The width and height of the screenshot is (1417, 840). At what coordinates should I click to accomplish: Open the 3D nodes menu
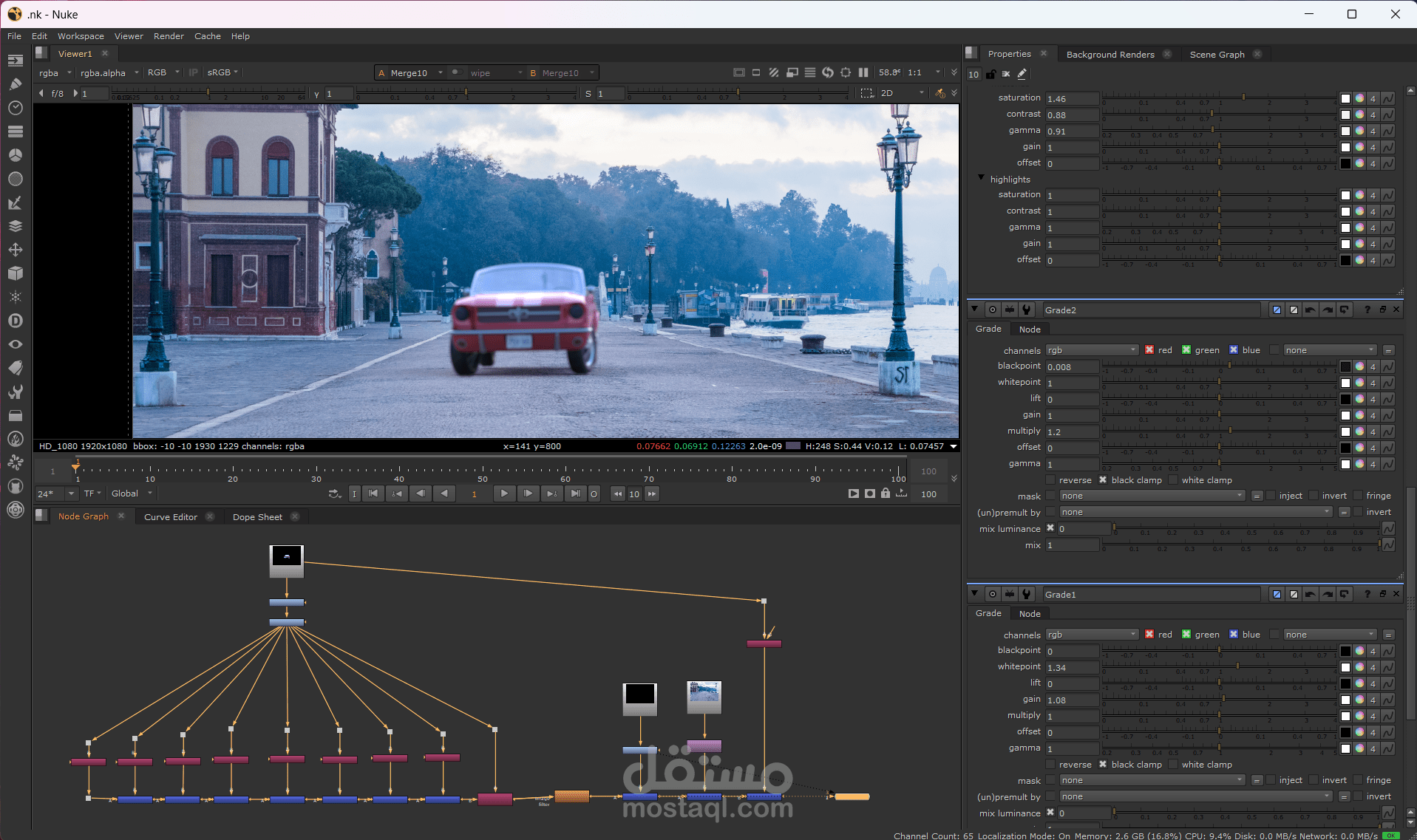(15, 273)
